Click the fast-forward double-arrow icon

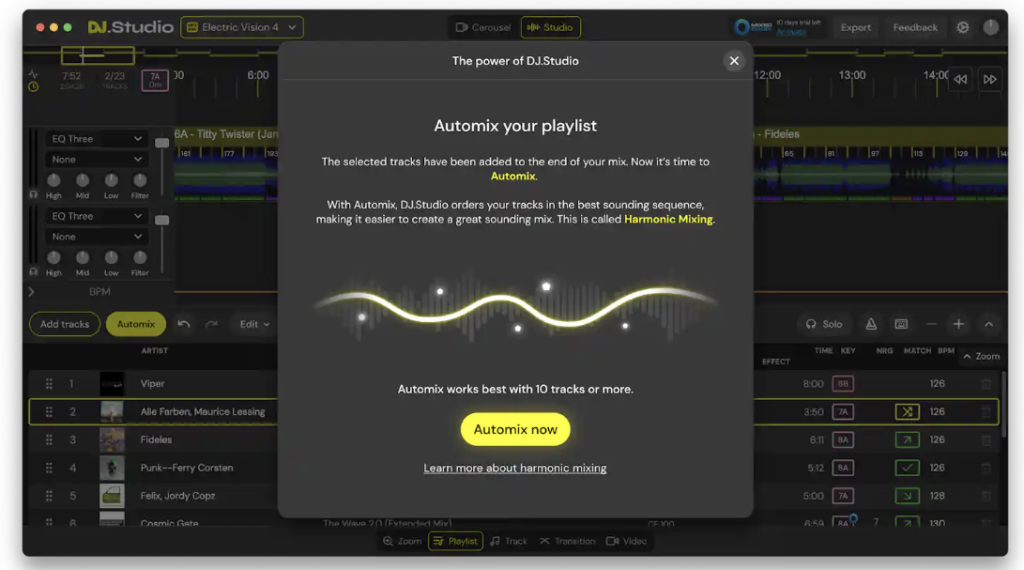989,79
